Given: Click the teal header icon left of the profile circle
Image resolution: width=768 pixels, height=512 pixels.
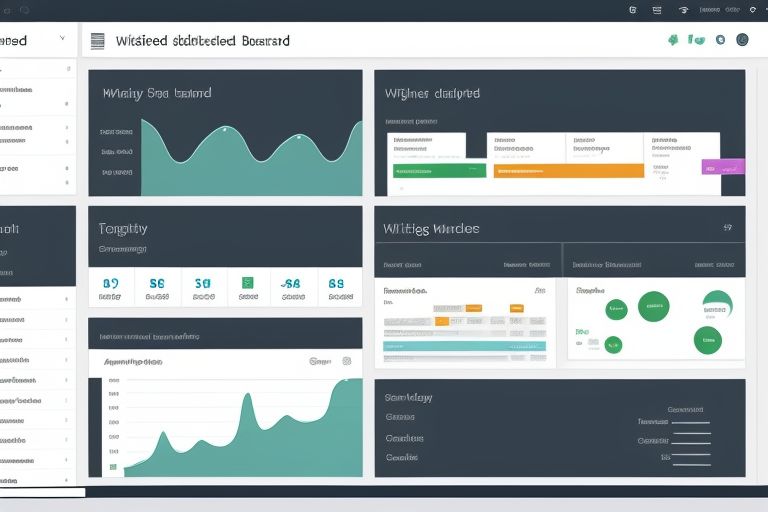Looking at the screenshot, I should pyautogui.click(x=718, y=40).
